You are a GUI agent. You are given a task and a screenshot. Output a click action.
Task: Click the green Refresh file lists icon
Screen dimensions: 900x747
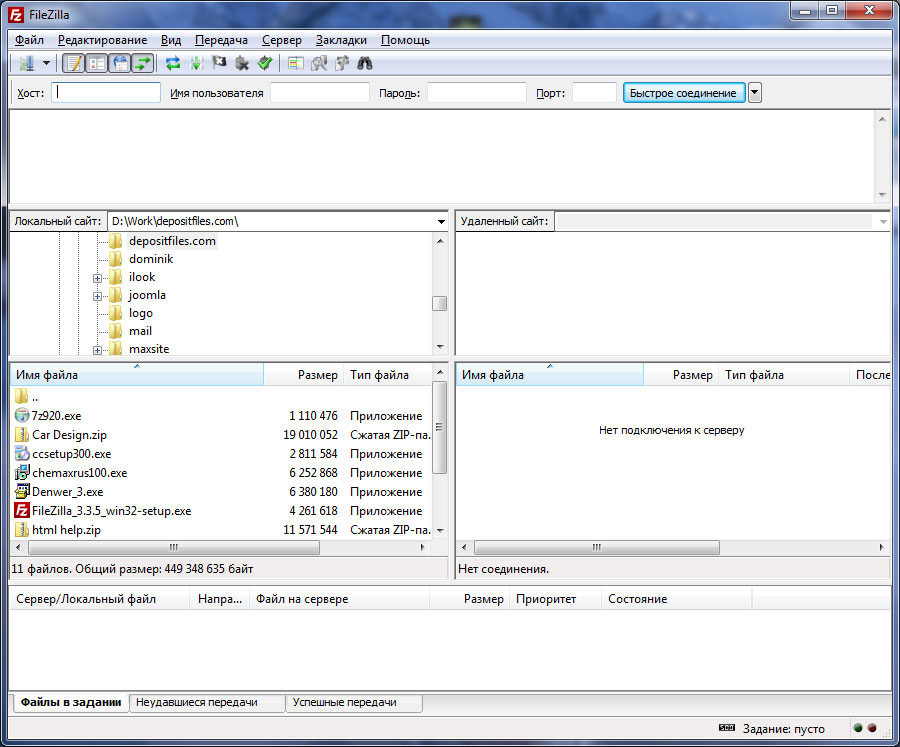click(173, 63)
